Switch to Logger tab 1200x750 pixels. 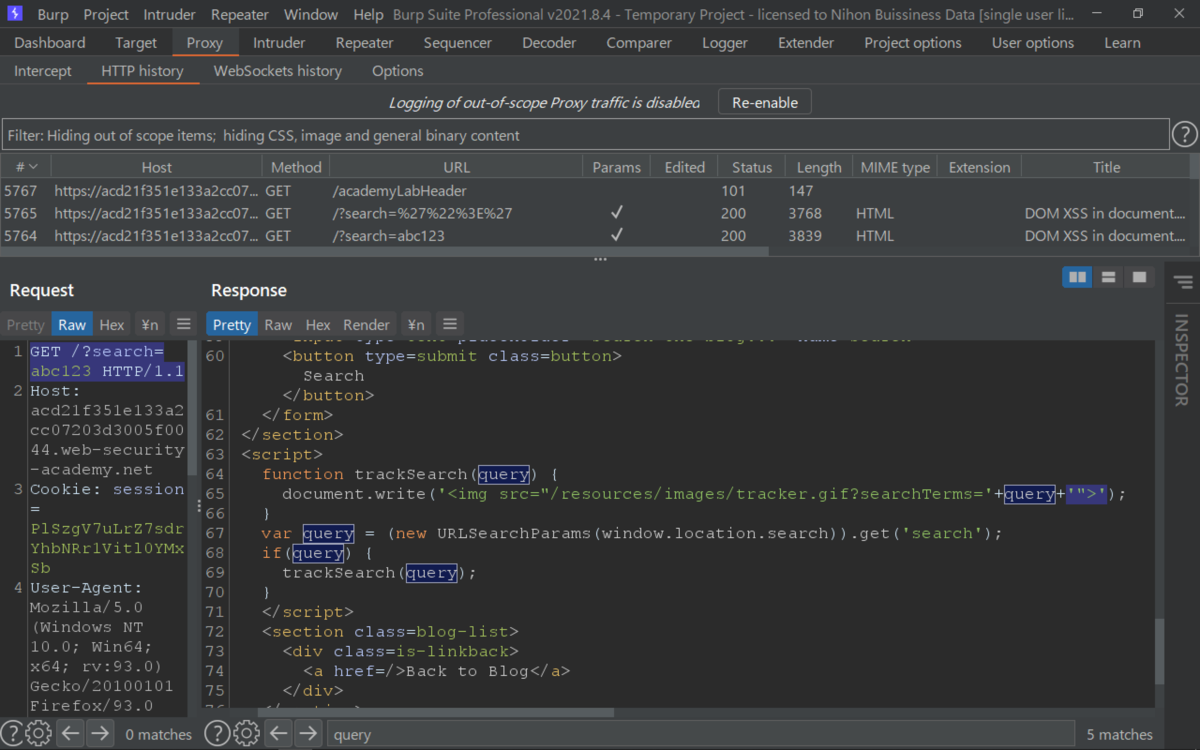[725, 43]
